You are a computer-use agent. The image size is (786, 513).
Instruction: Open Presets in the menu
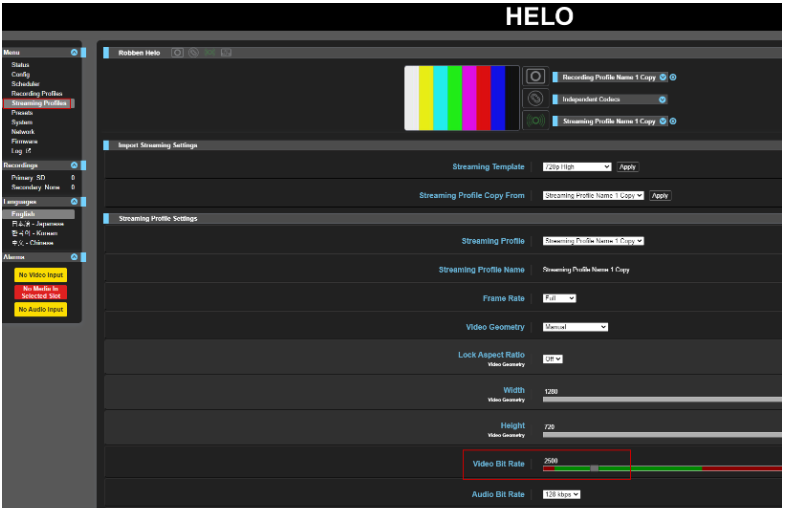(x=22, y=112)
